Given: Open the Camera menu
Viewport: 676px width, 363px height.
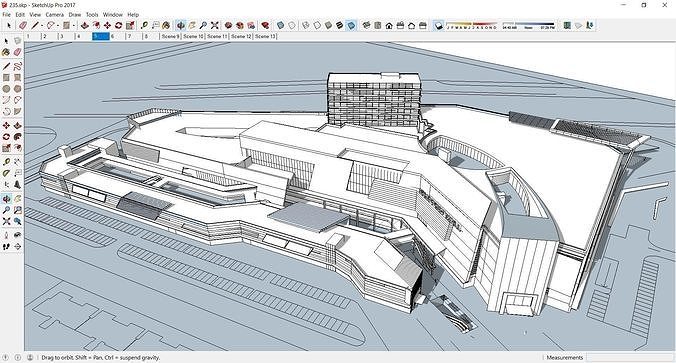Looking at the screenshot, I should [x=55, y=15].
